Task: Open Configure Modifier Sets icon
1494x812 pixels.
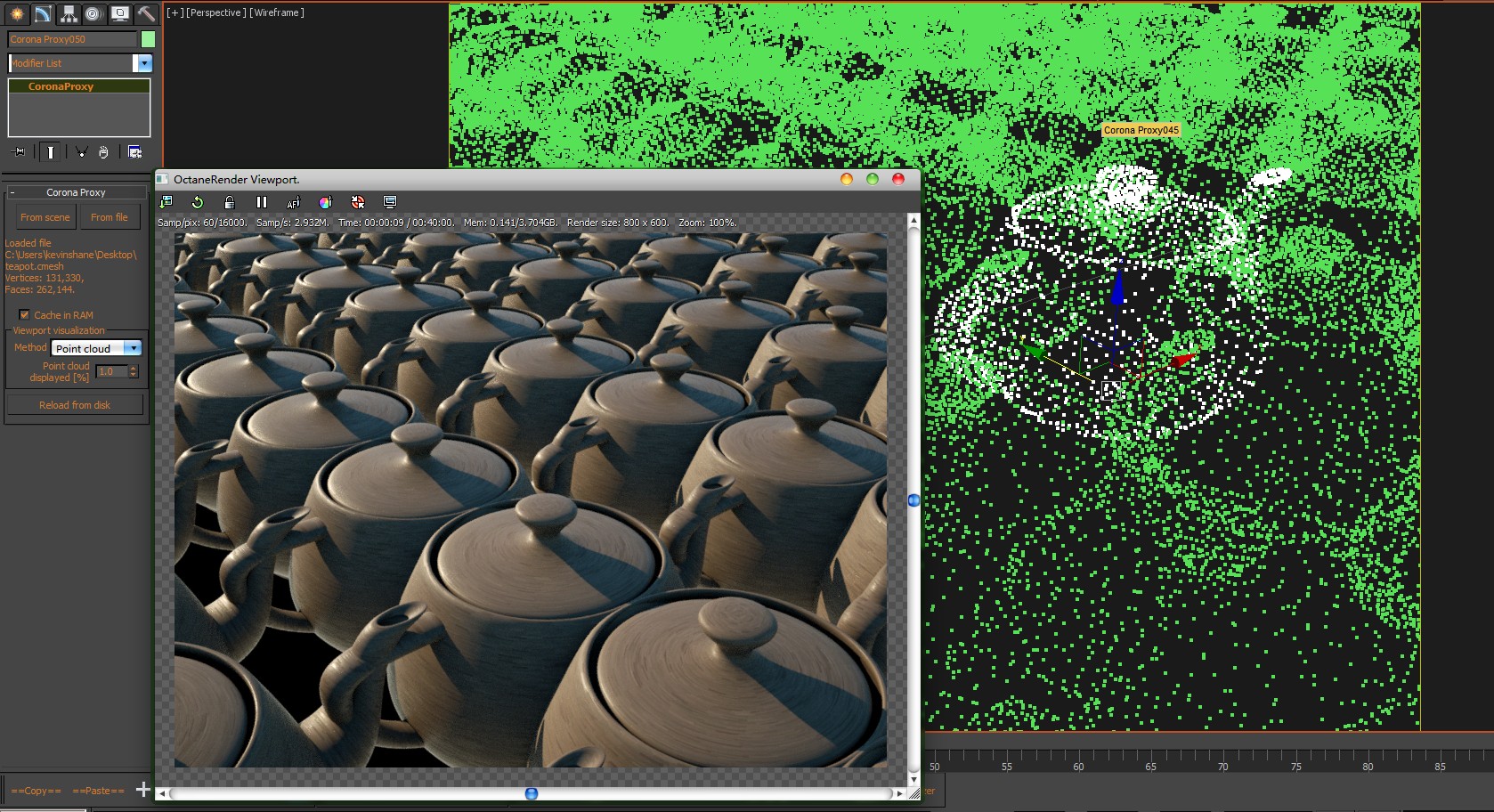Action: 135,152
